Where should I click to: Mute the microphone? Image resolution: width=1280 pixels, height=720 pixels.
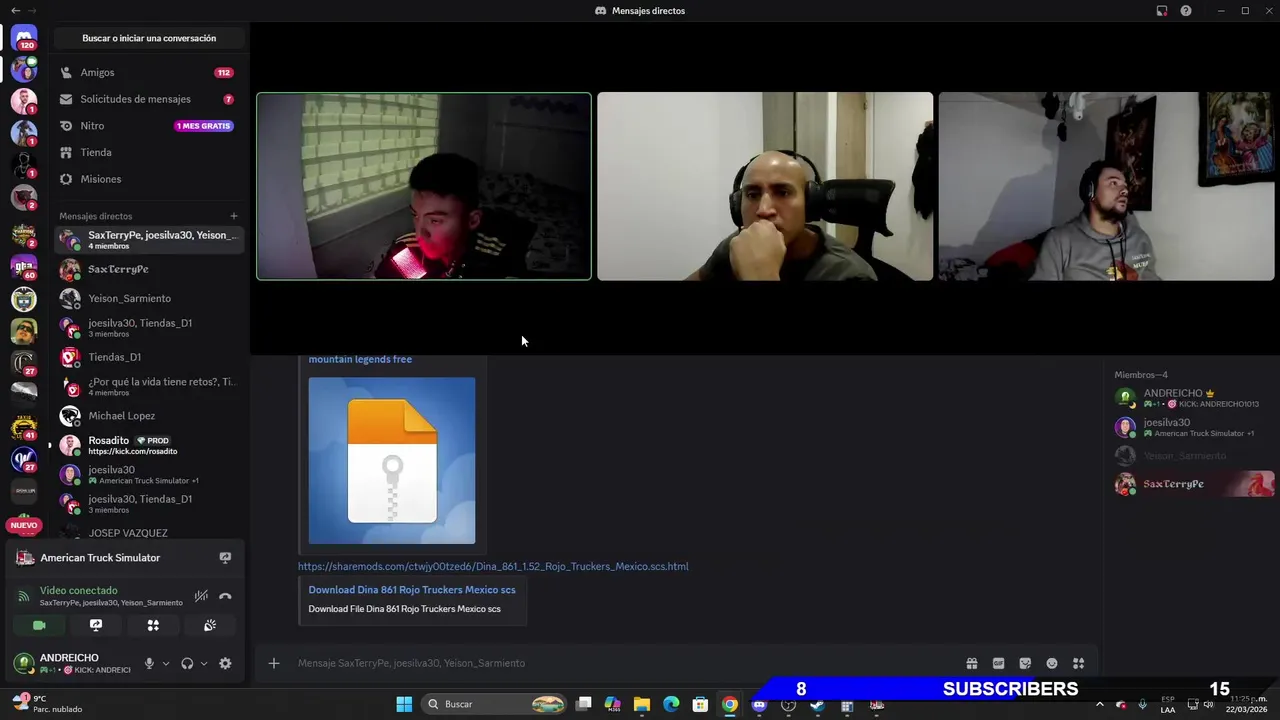[x=149, y=663]
